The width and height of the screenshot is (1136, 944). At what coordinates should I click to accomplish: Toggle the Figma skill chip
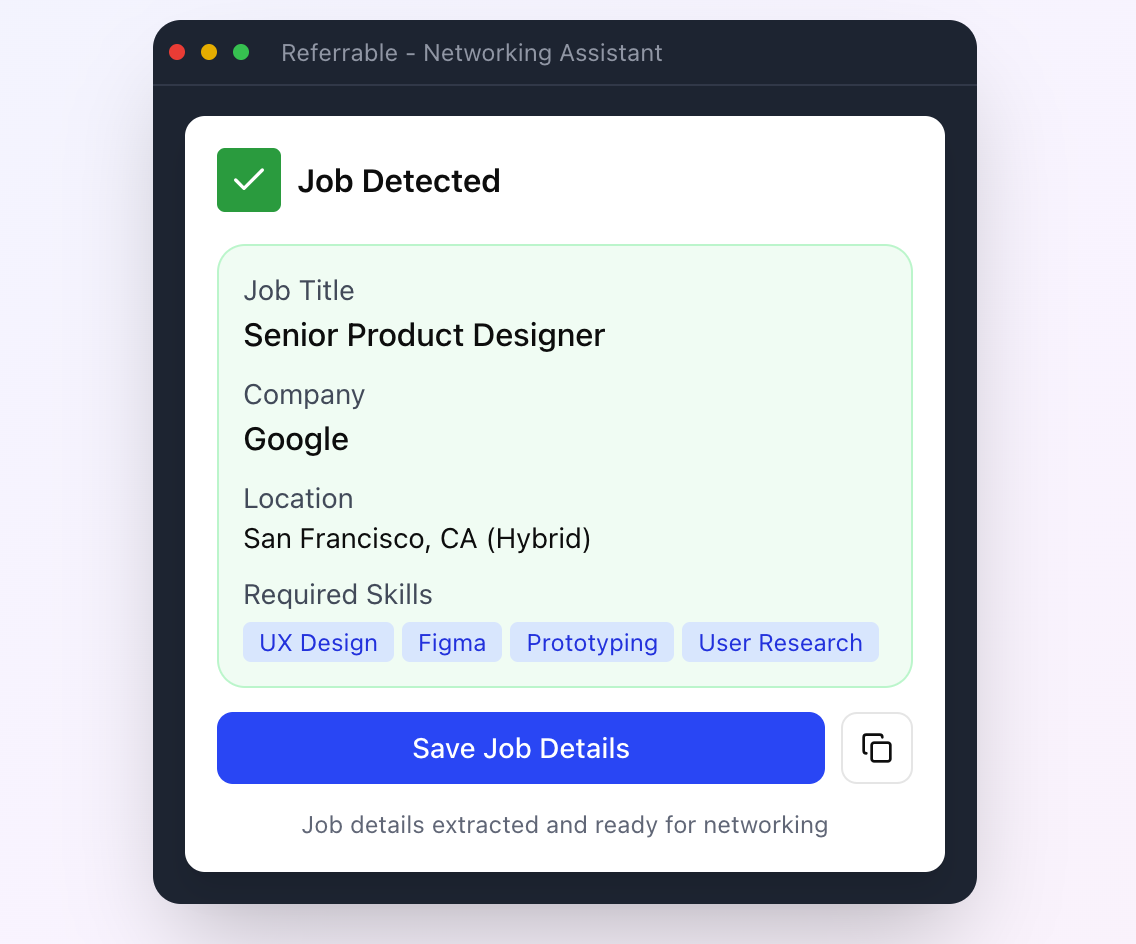[x=451, y=642]
